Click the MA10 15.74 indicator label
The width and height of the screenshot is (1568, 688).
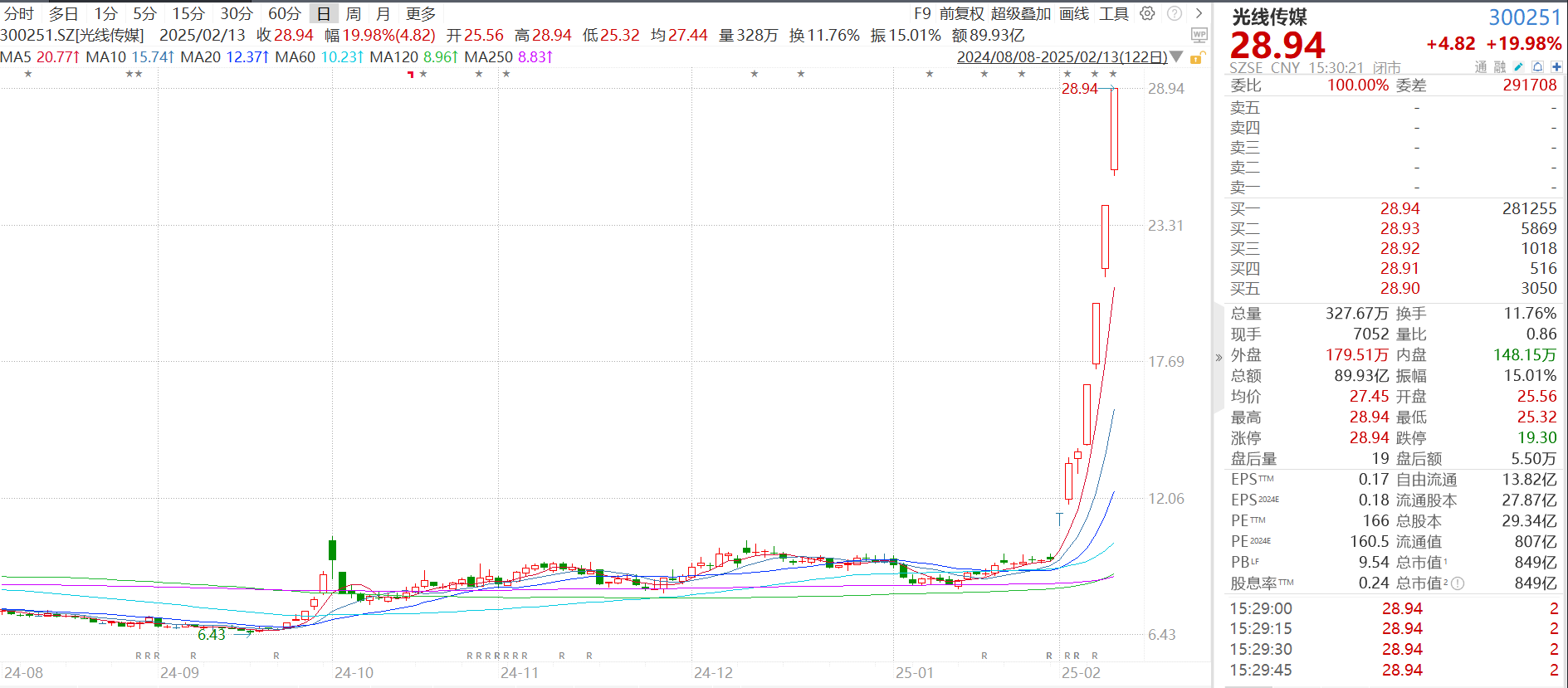point(130,57)
